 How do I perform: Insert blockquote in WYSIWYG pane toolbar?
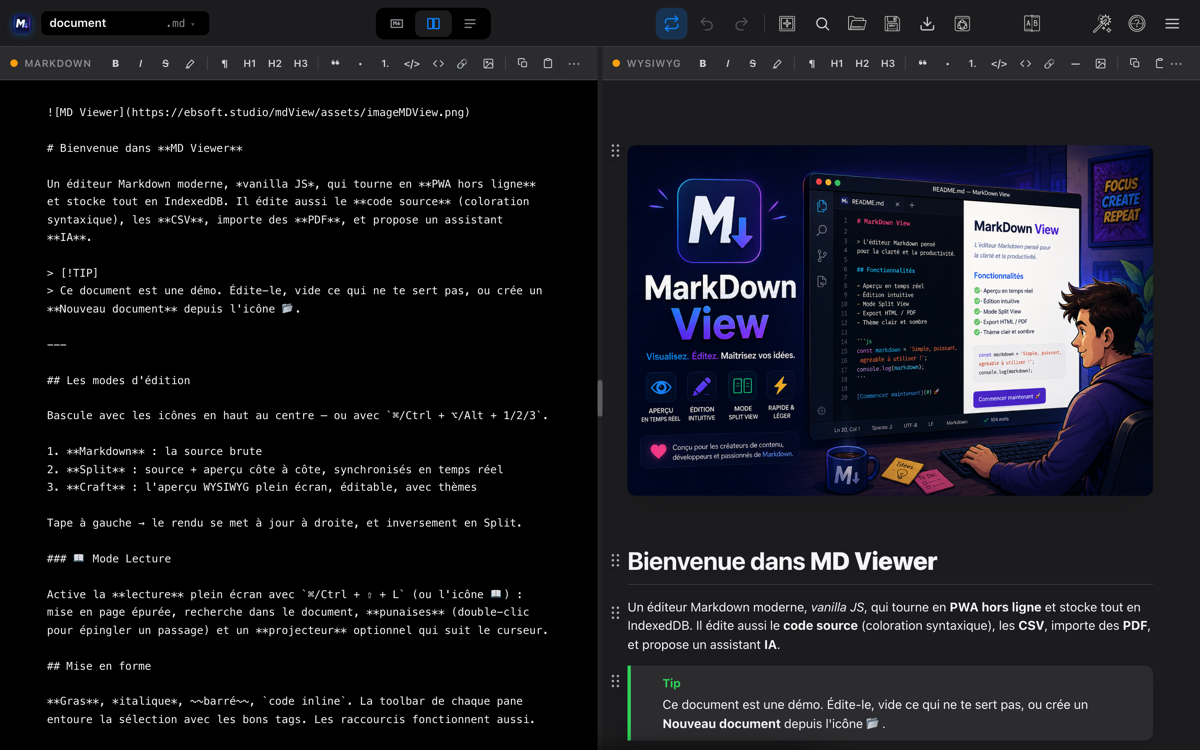click(922, 64)
